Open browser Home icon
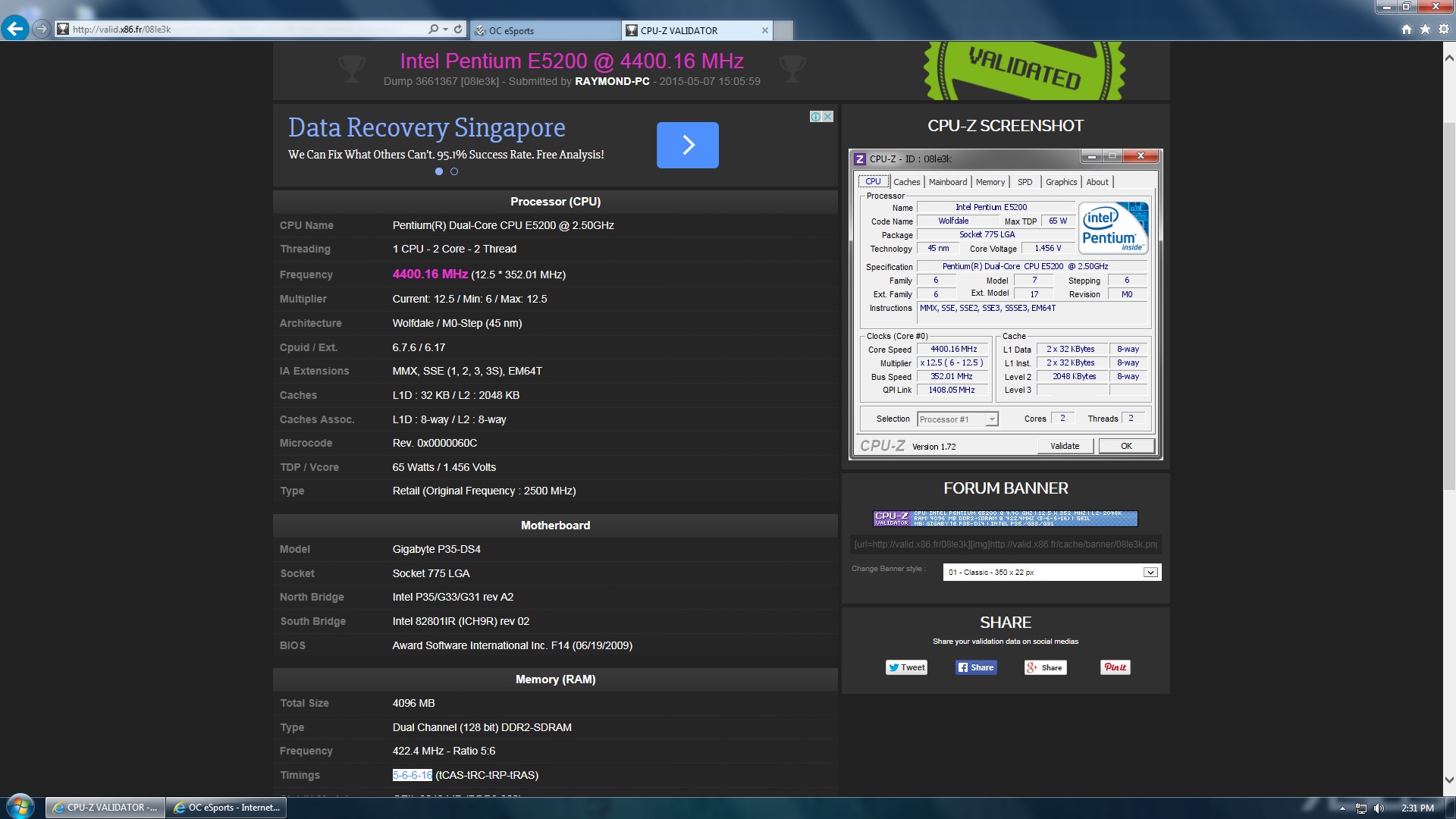Viewport: 1456px width, 819px height. (x=1407, y=30)
